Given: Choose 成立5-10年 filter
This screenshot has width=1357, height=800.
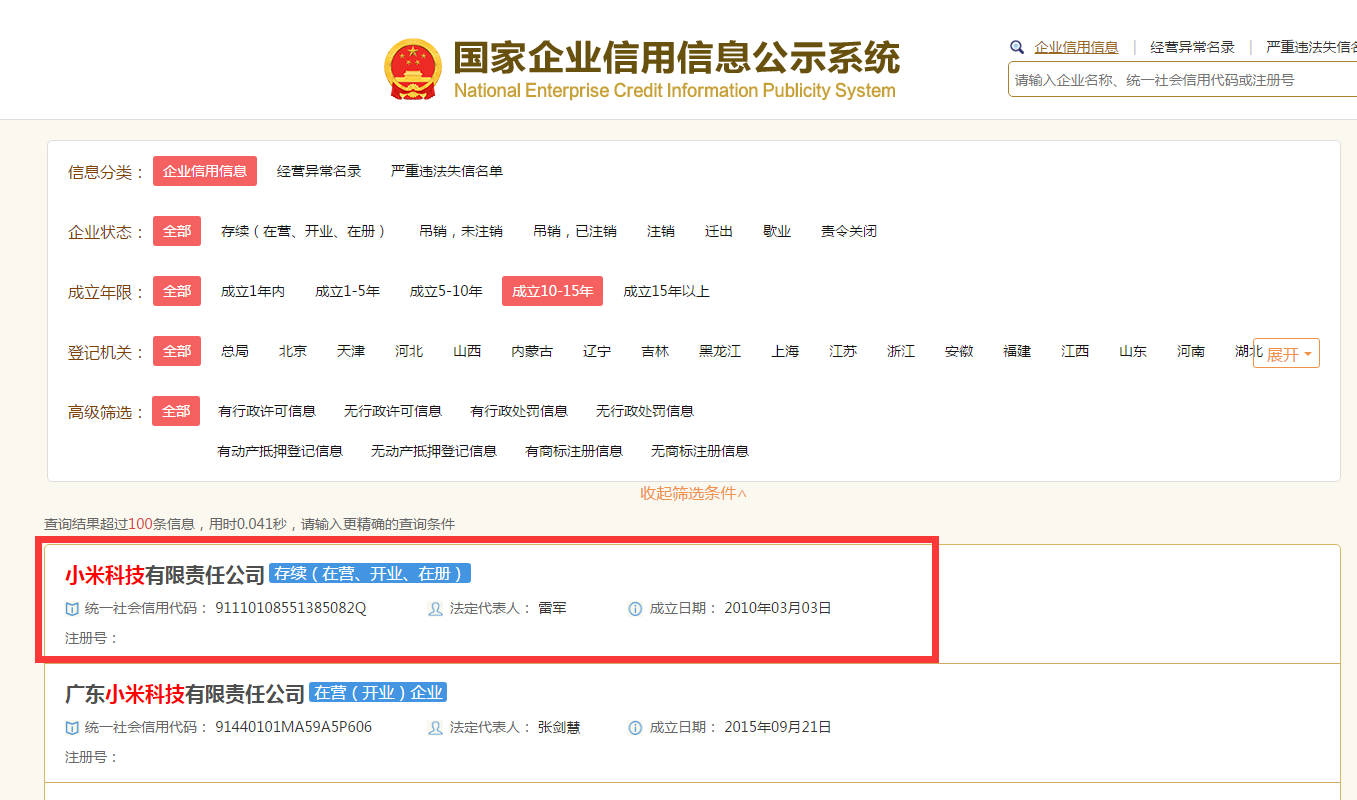Looking at the screenshot, I should coord(446,291).
